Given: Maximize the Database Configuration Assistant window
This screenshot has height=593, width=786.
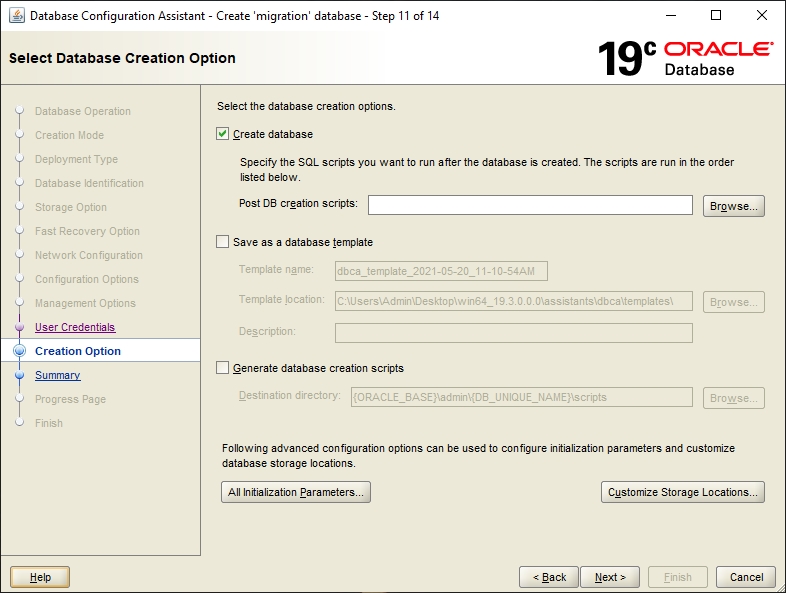Looking at the screenshot, I should 716,16.
